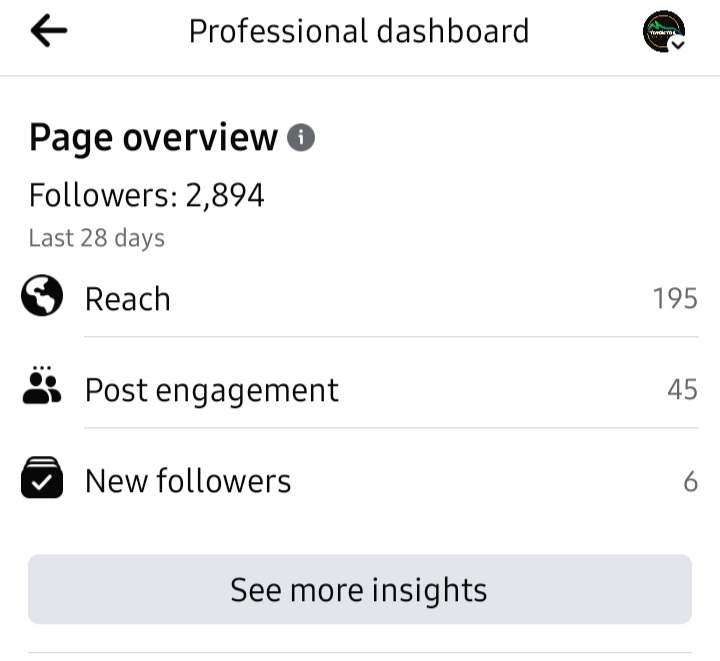
Task: Open the New followers label
Action: [188, 481]
